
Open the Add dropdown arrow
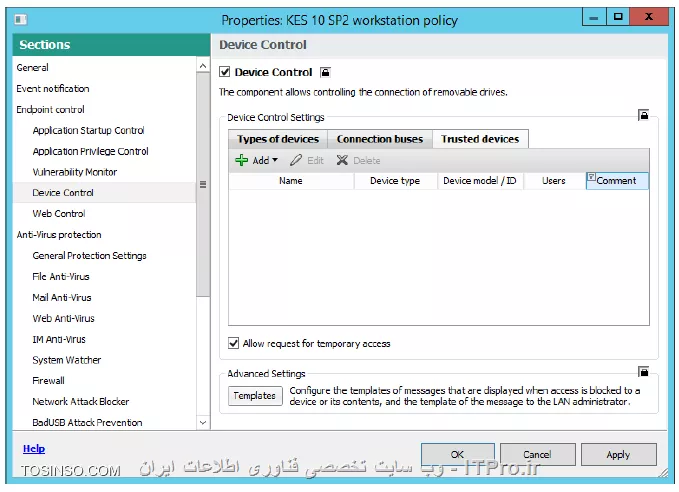[275, 160]
